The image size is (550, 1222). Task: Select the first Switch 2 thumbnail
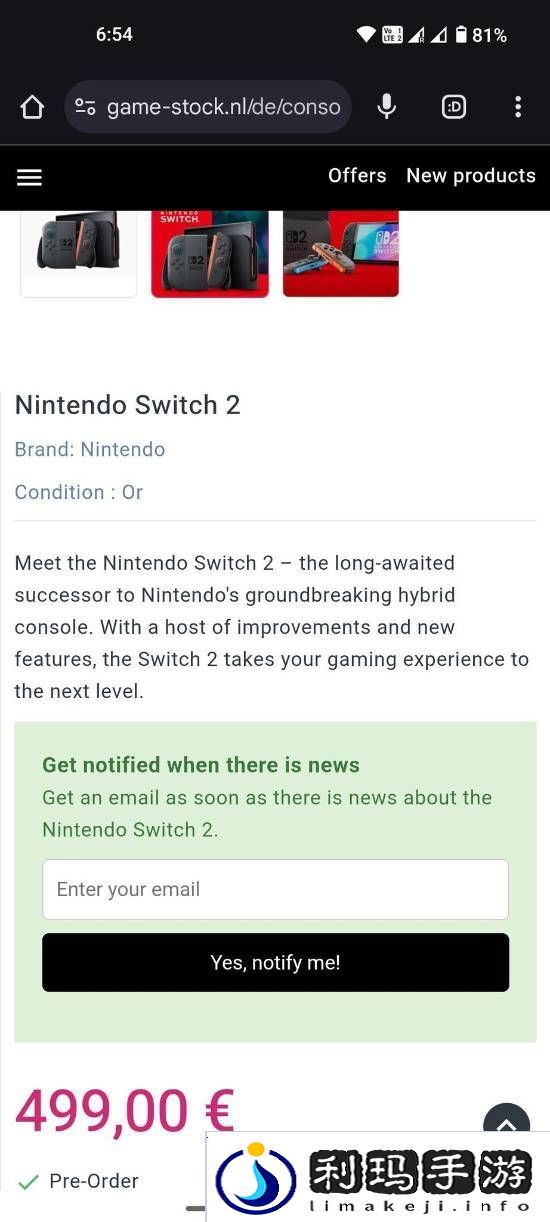79,253
